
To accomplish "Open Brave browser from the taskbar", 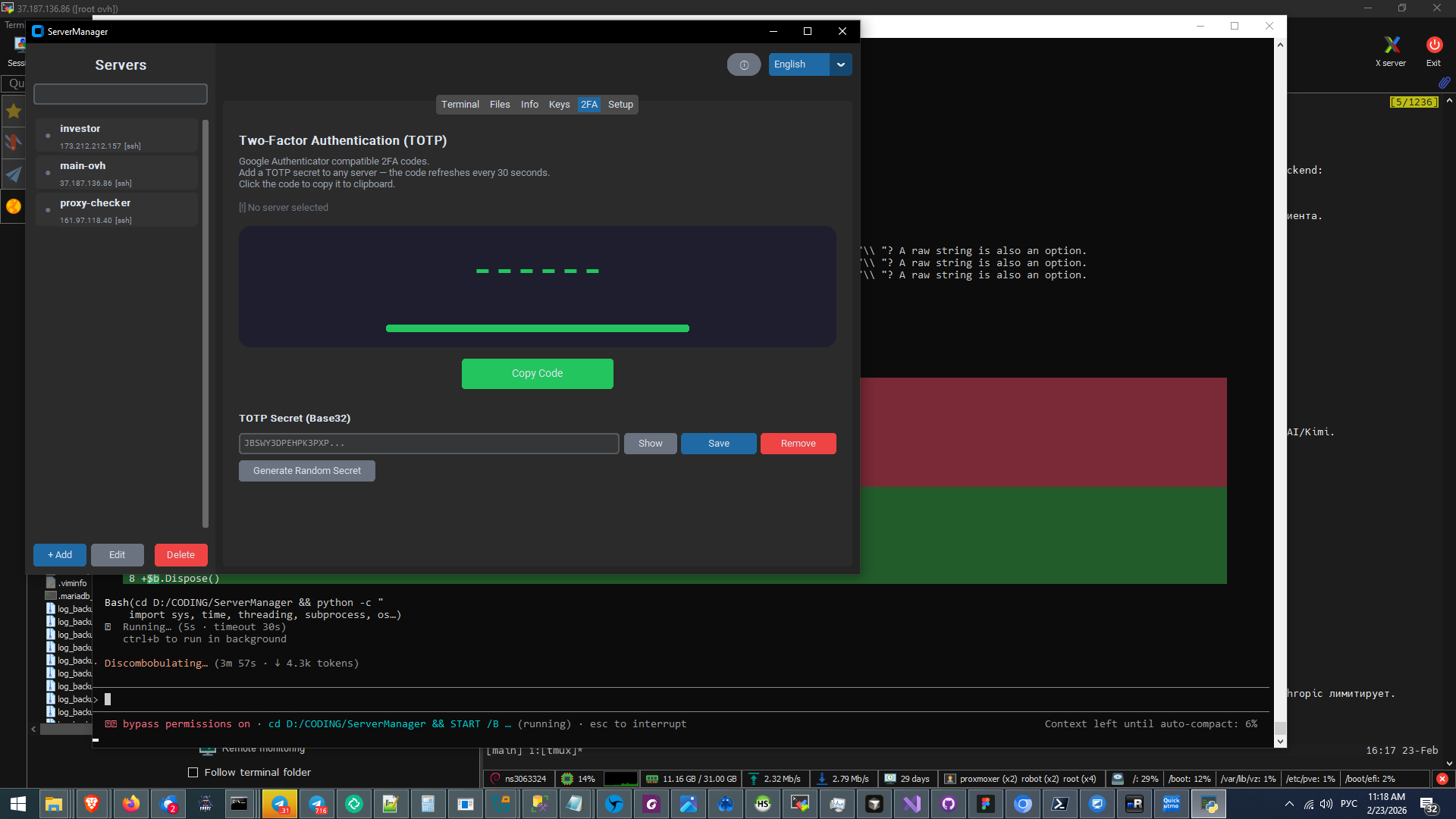I will [92, 804].
